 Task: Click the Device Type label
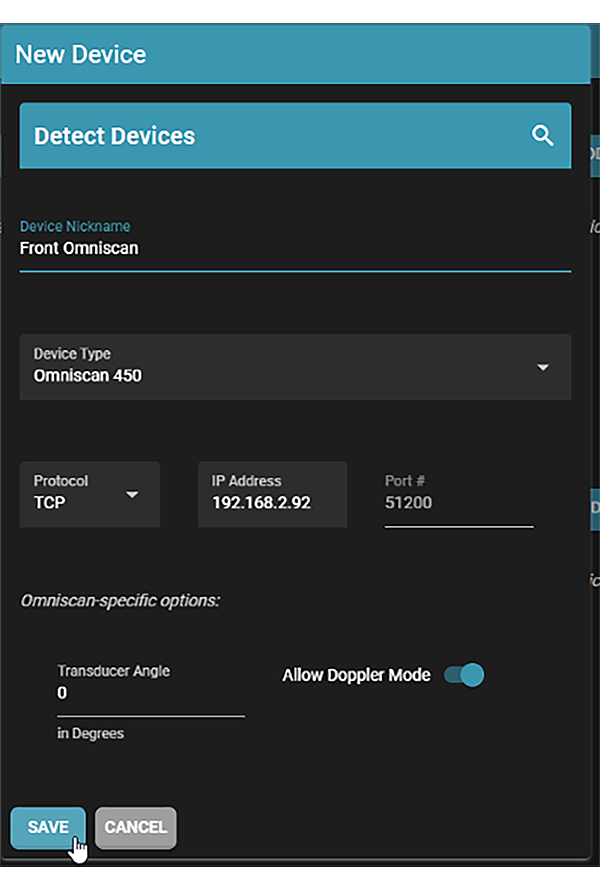point(72,353)
